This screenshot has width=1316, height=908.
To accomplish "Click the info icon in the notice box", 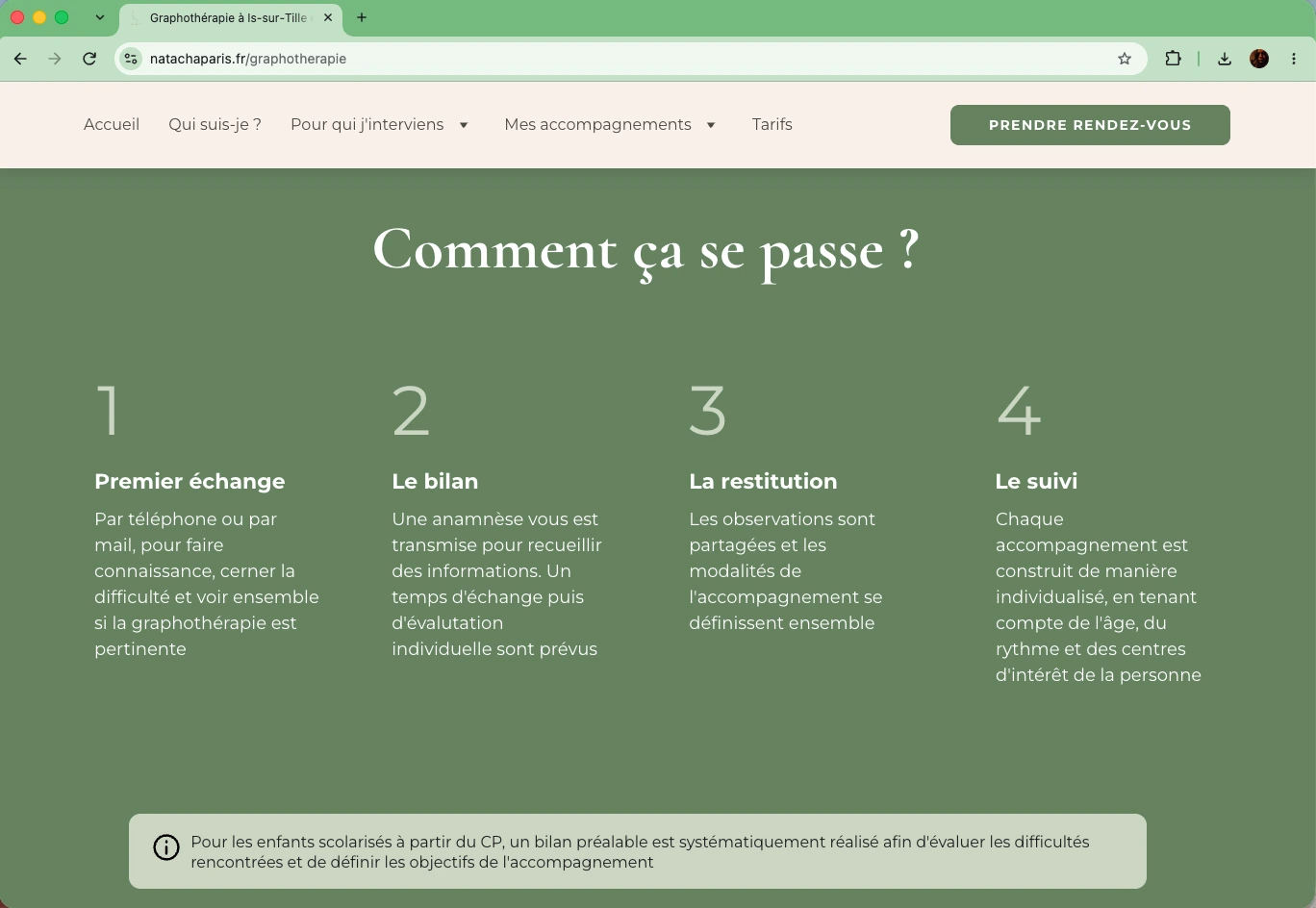I will click(x=166, y=847).
